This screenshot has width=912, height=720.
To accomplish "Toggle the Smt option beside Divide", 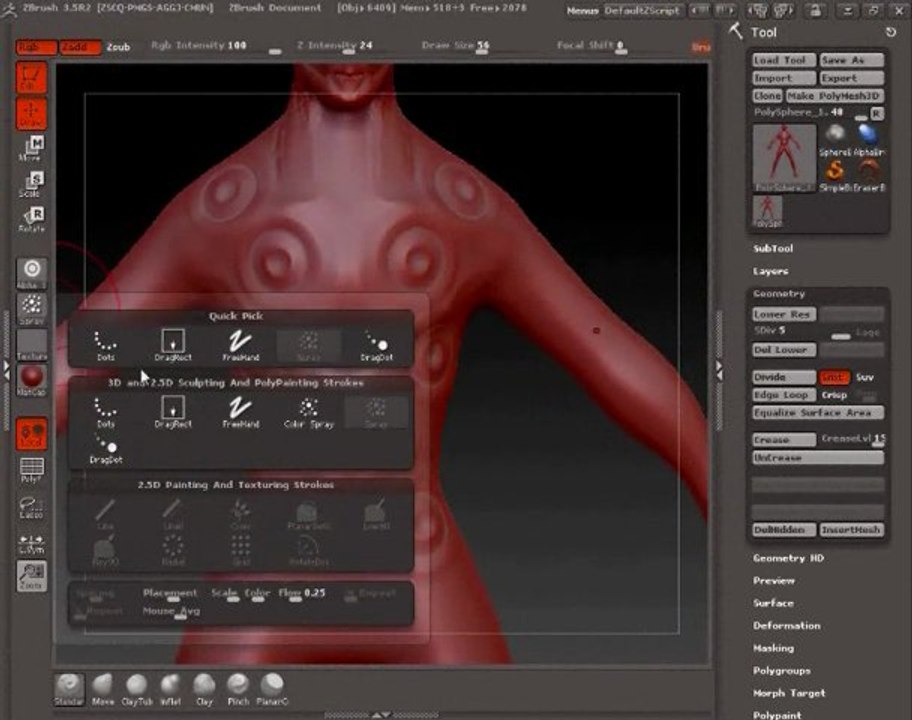I will (x=833, y=377).
